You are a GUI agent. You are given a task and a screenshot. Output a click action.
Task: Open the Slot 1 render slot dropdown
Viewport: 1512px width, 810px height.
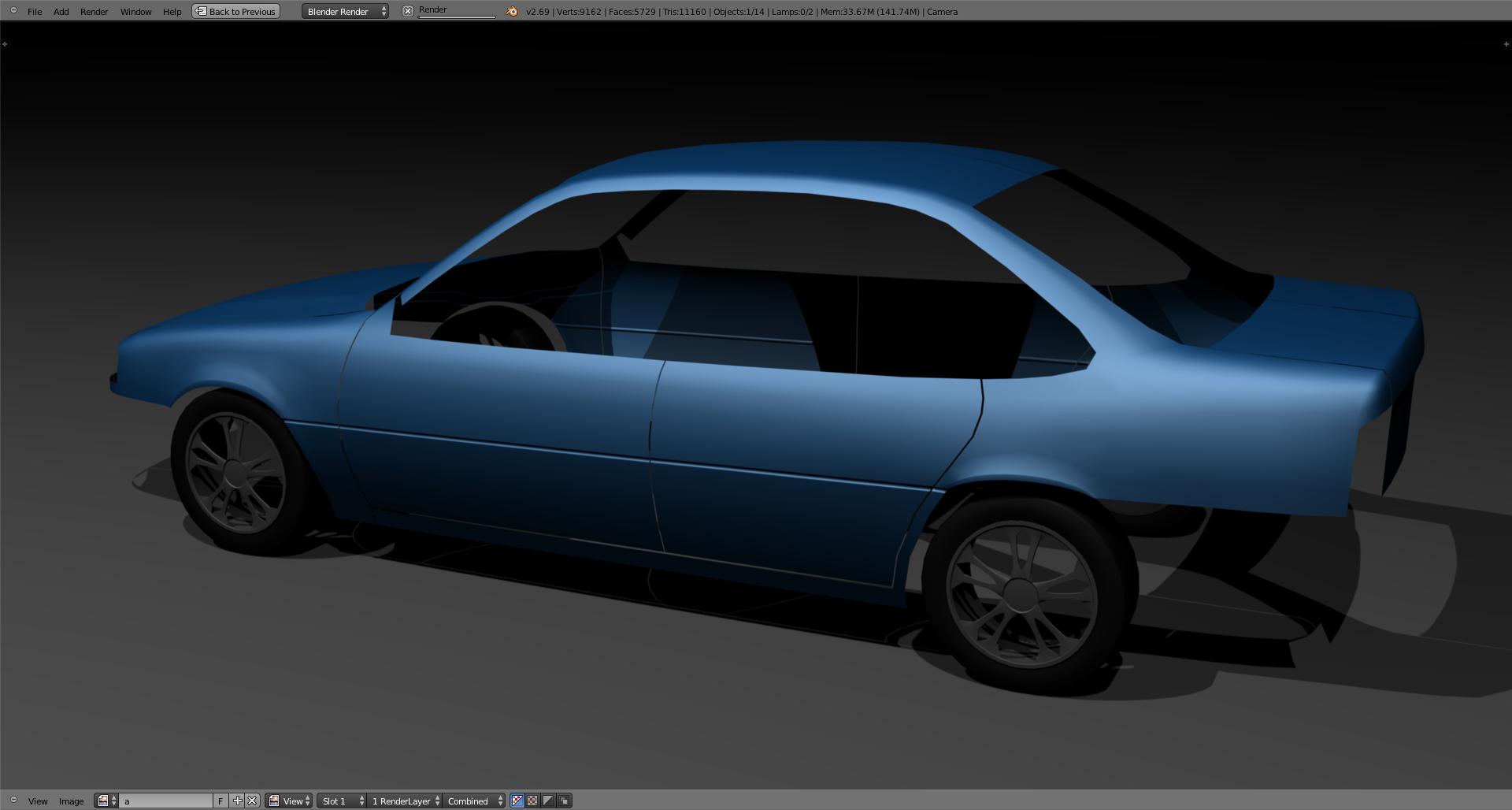click(x=342, y=801)
